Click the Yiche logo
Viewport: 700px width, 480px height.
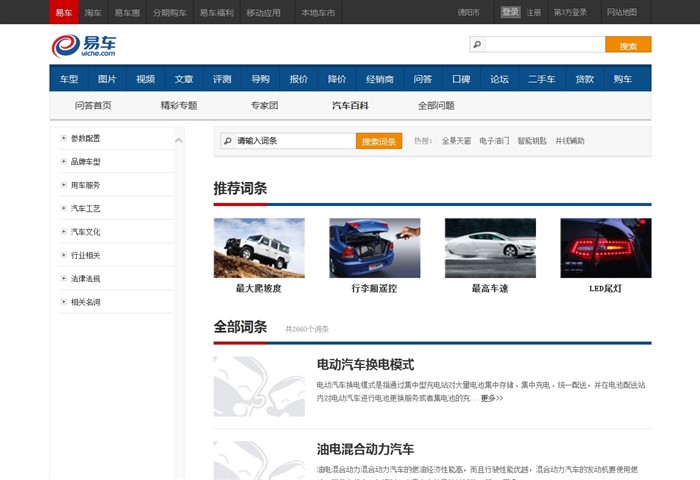[x=84, y=46]
